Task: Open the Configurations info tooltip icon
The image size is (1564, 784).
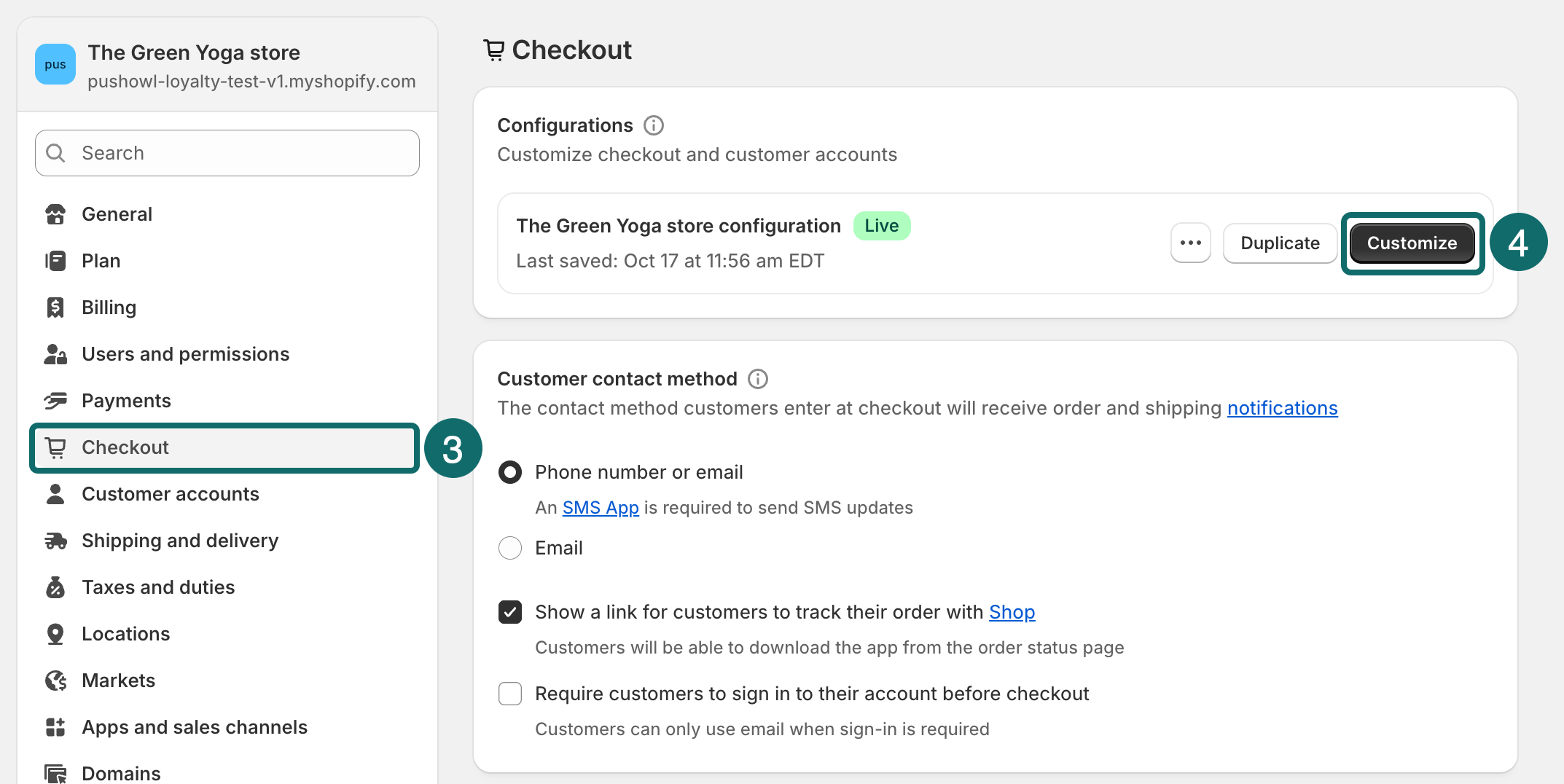Action: click(x=654, y=125)
